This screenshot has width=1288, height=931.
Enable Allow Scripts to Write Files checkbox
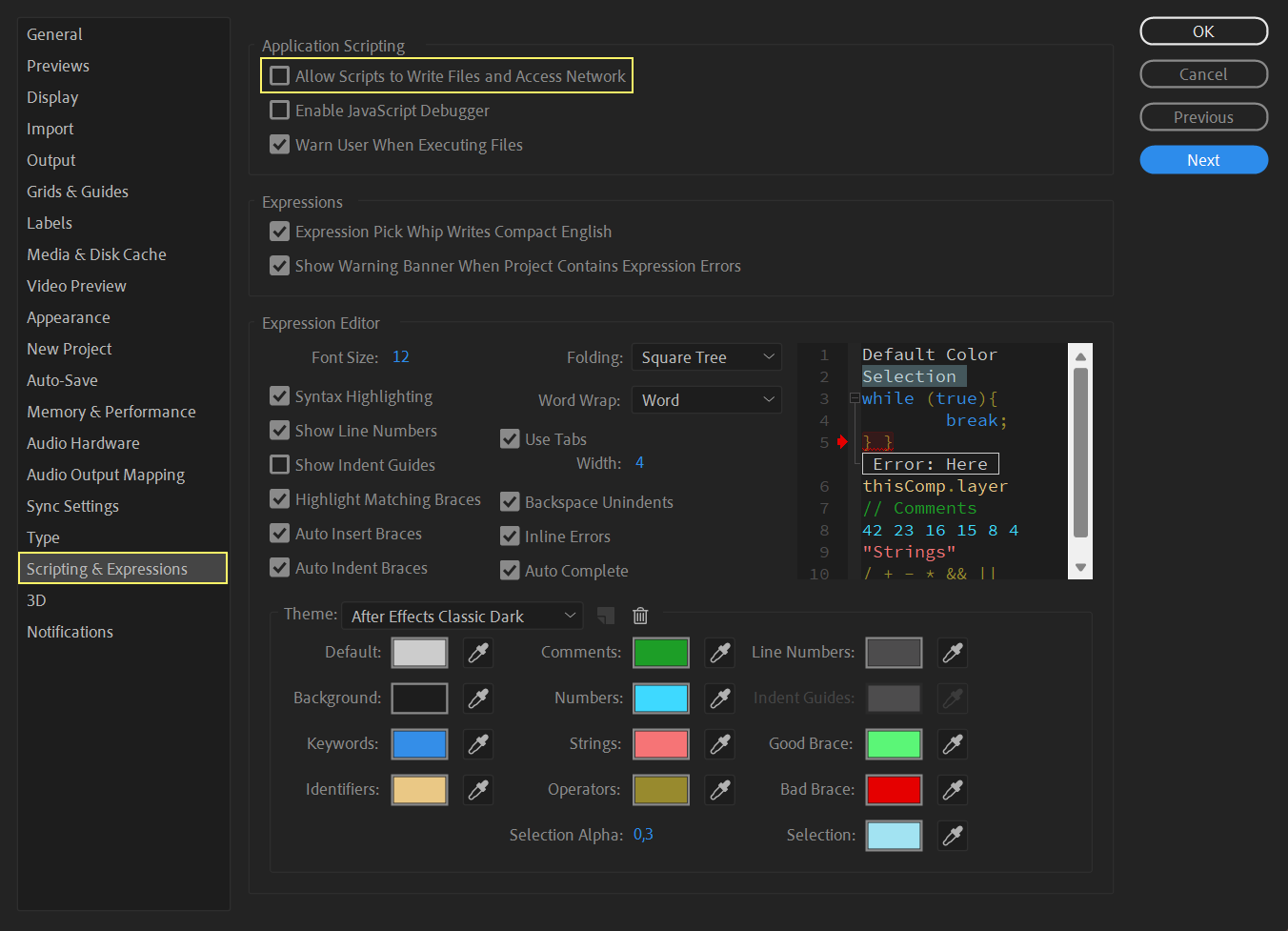click(x=280, y=76)
